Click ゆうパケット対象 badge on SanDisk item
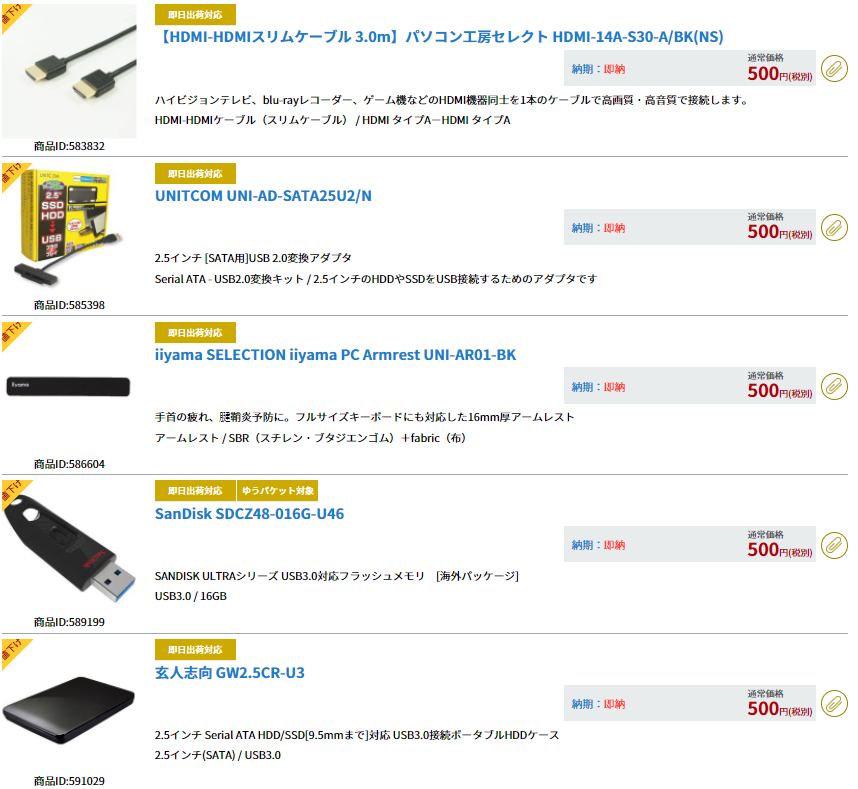The image size is (858, 789). click(x=278, y=491)
